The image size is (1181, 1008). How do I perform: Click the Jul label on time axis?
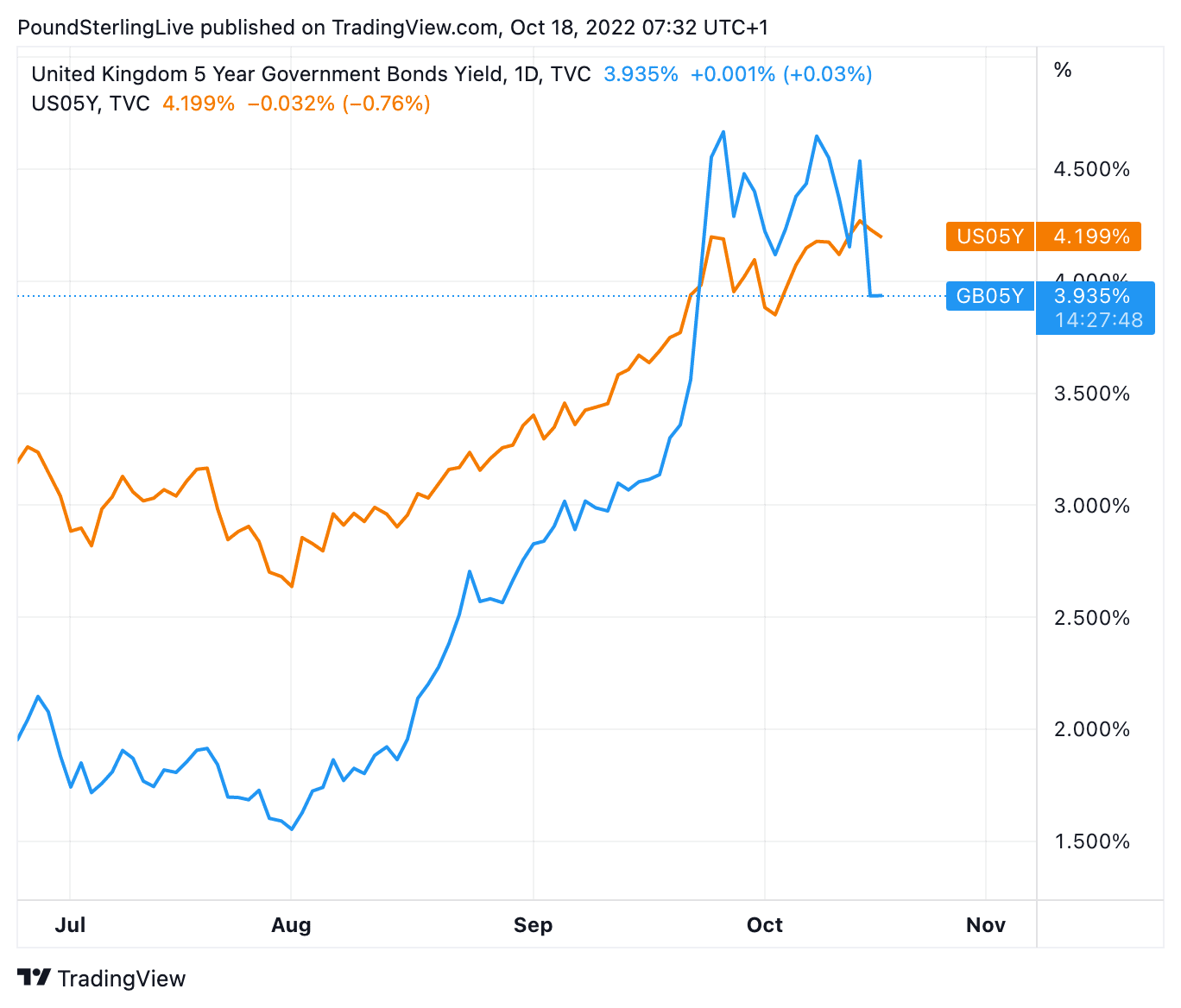(x=70, y=925)
